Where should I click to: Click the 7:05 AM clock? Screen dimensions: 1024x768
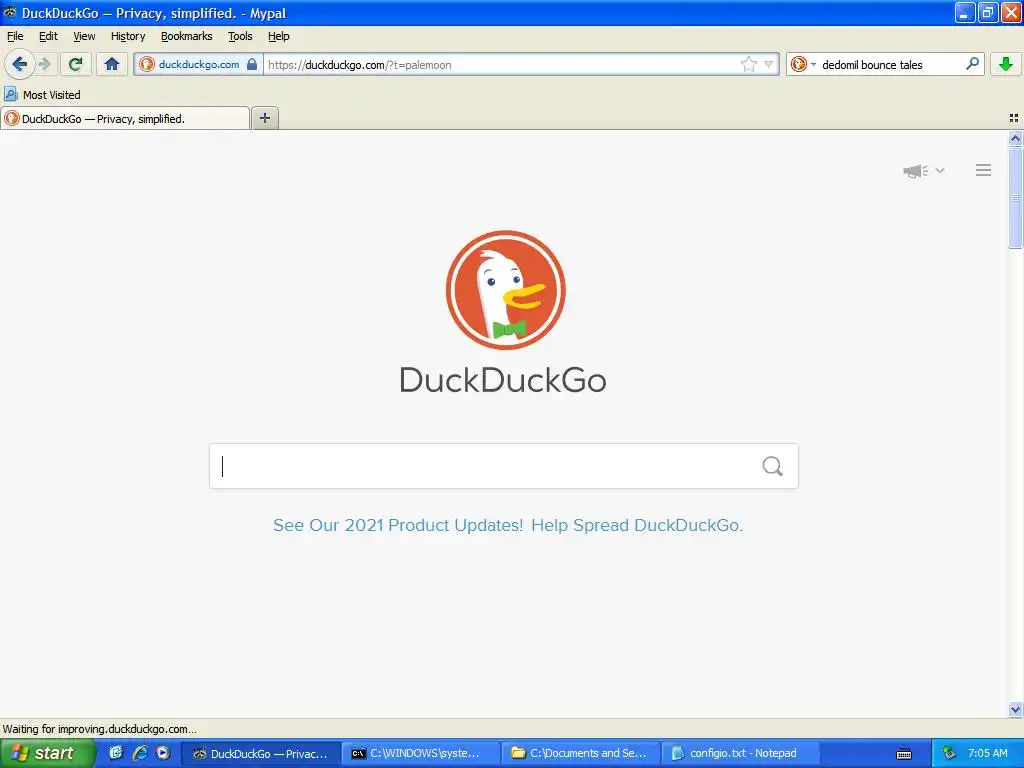pos(987,753)
